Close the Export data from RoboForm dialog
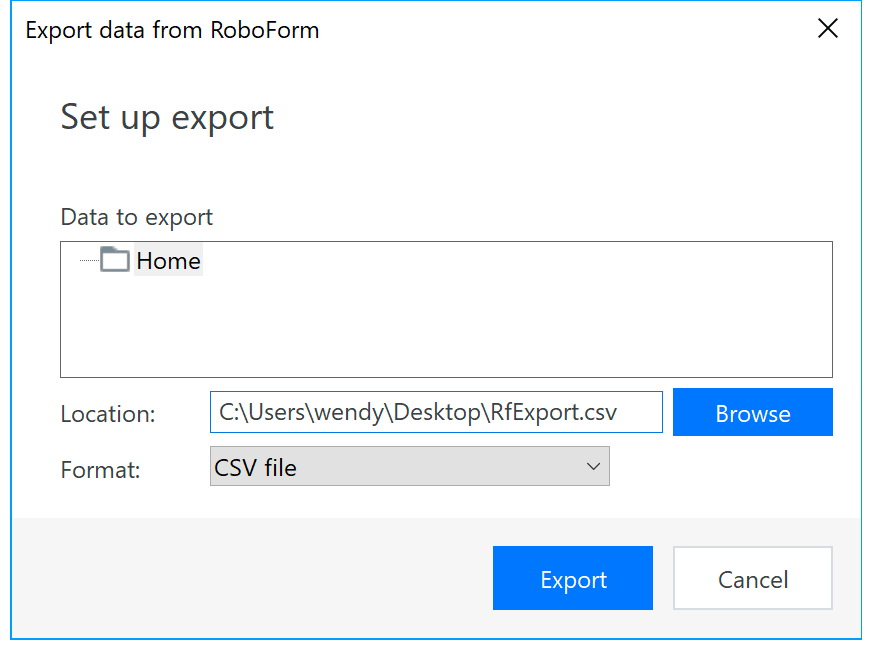 (x=827, y=29)
